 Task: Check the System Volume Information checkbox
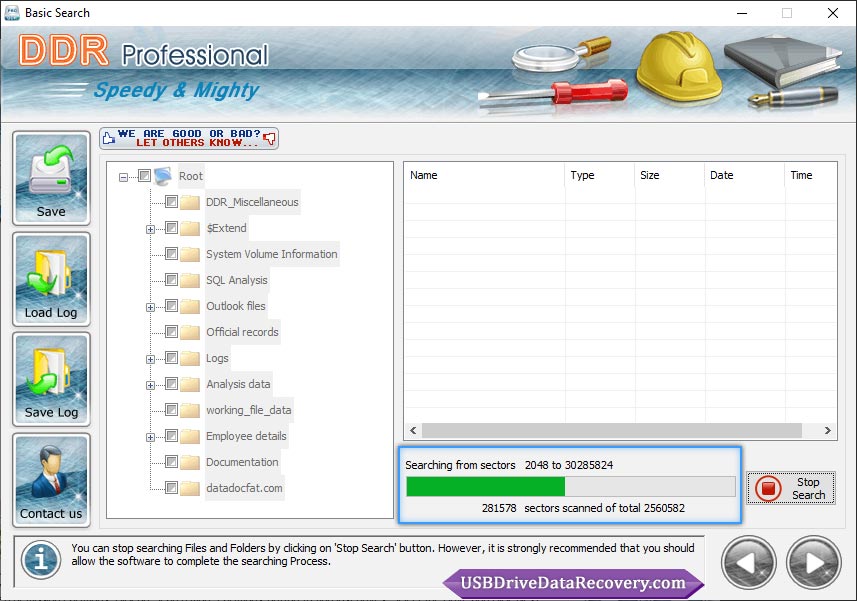[171, 254]
